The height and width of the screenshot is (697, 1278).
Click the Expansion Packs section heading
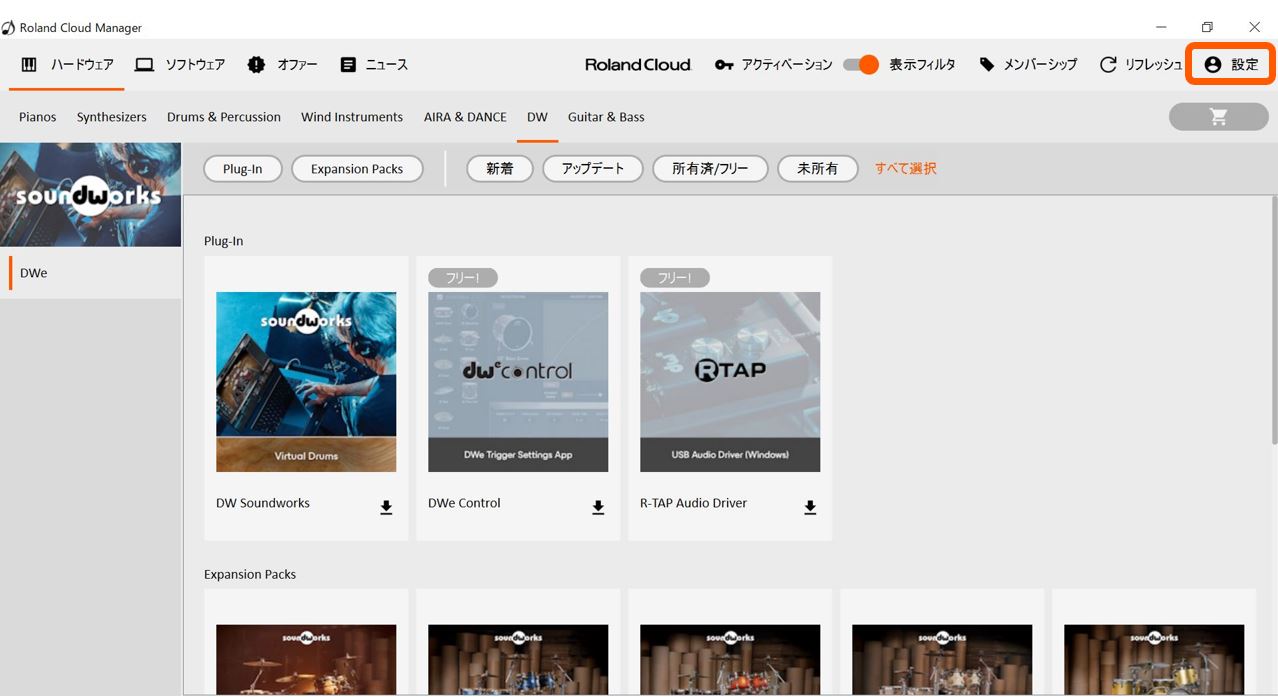pos(250,574)
